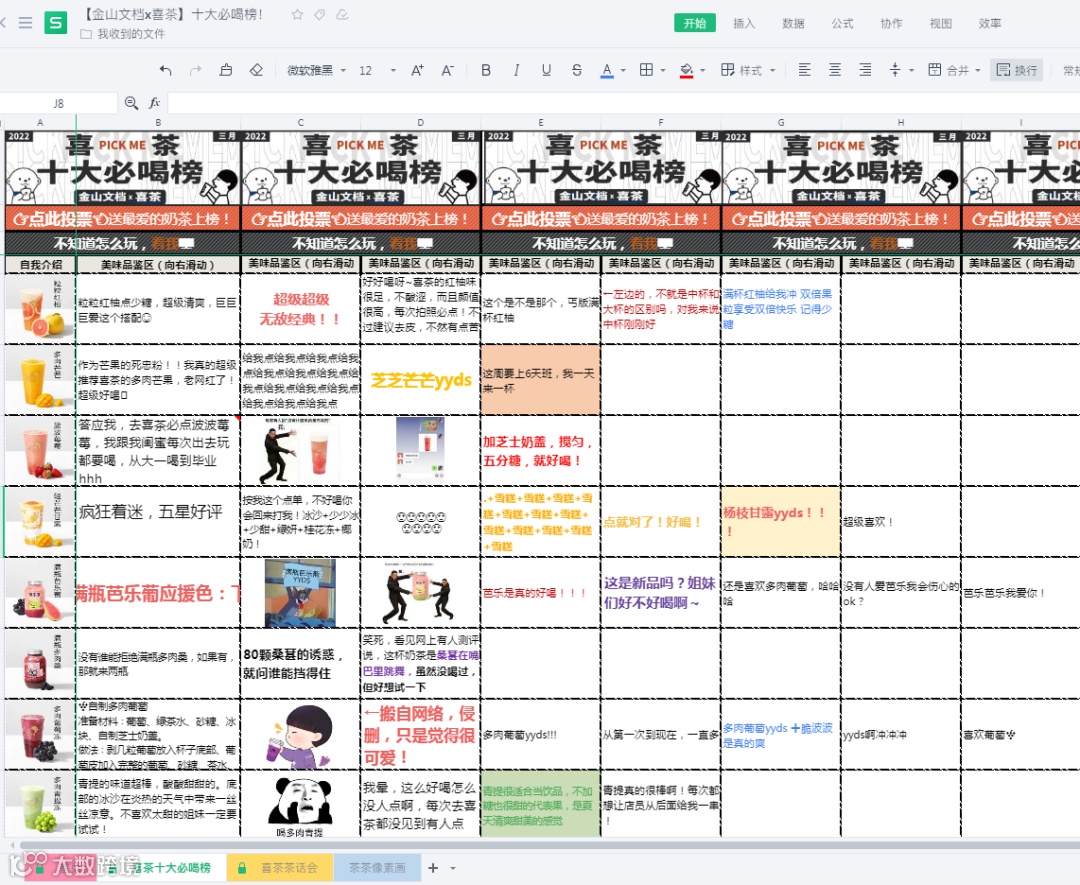Open sheet list dropdown arrow near plus
The width and height of the screenshot is (1080, 885).
(453, 868)
